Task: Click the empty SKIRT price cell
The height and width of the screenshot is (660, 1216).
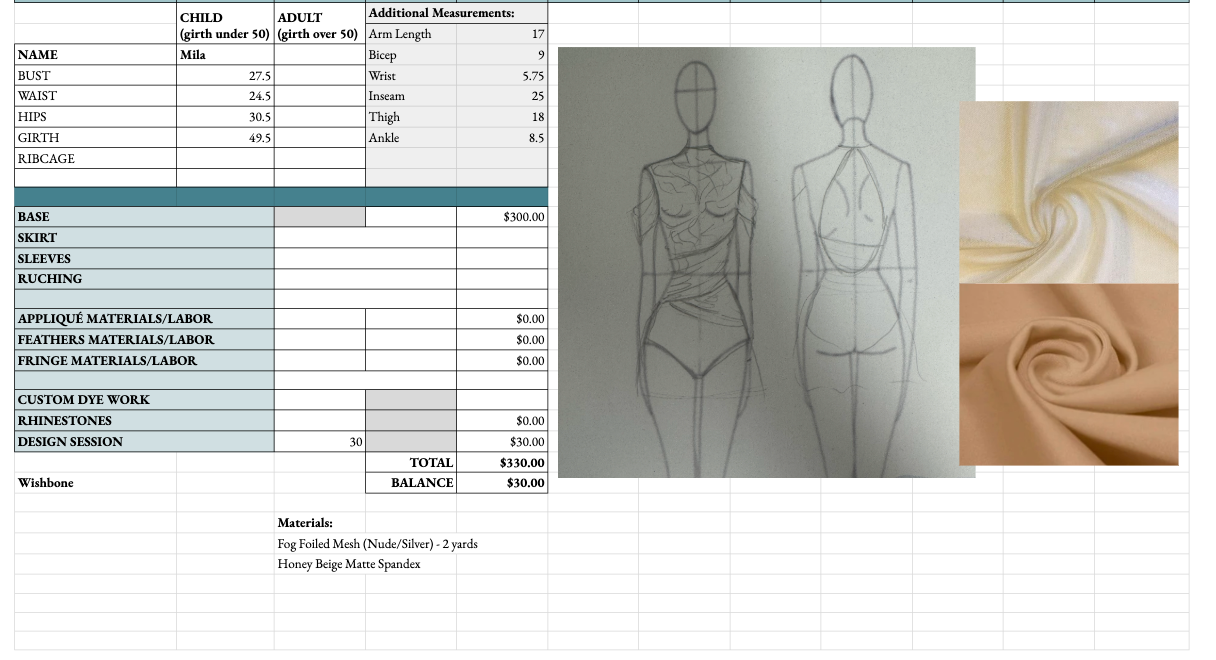Action: pos(502,238)
